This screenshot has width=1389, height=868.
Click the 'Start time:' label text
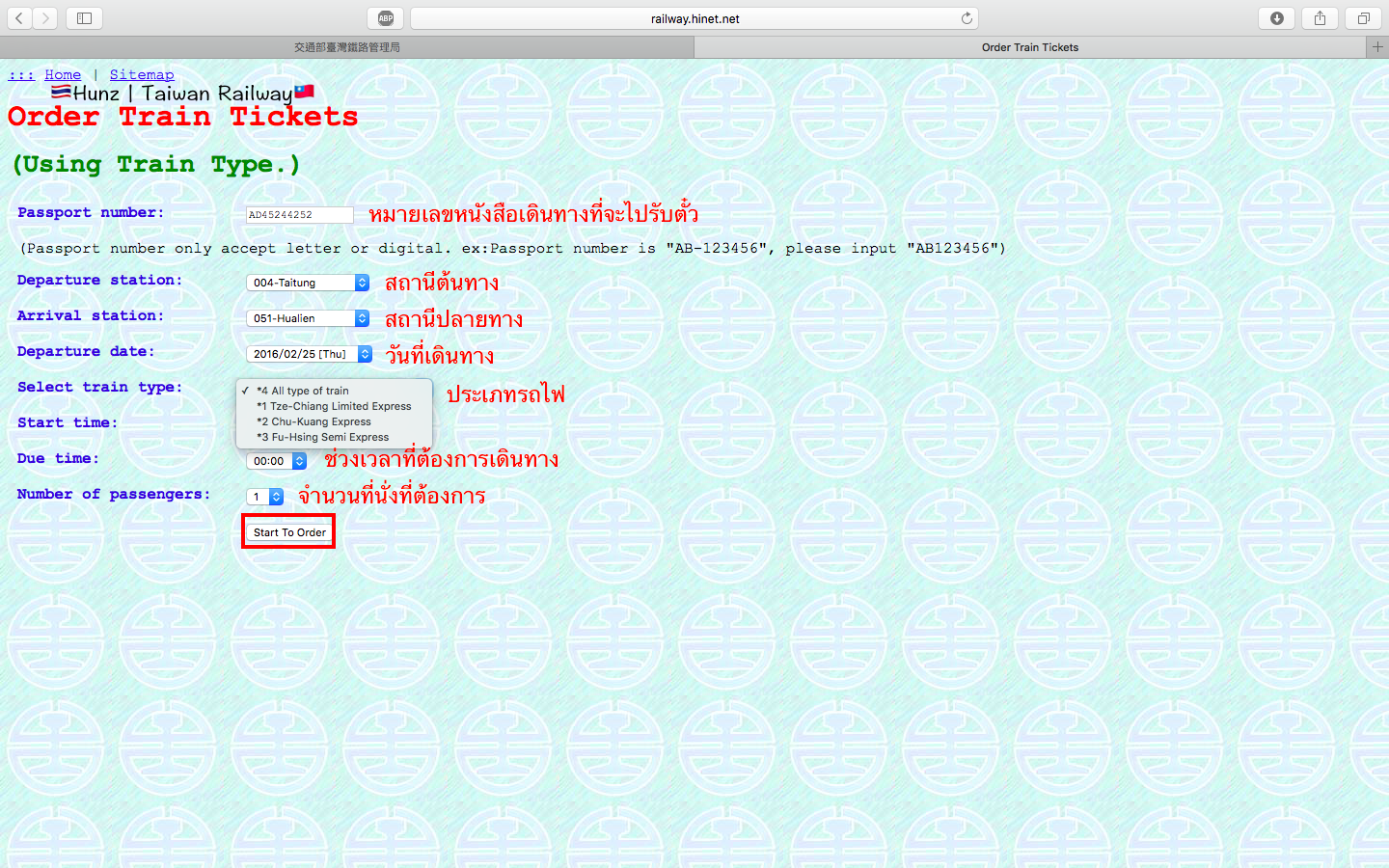click(x=68, y=423)
